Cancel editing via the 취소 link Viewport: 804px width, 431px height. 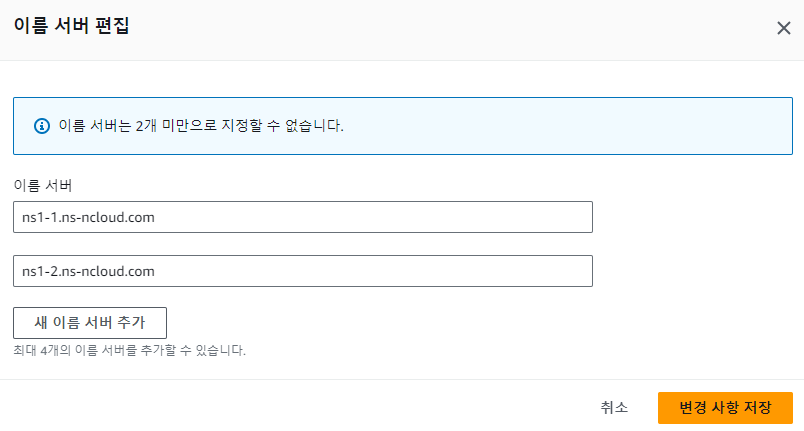(x=614, y=407)
